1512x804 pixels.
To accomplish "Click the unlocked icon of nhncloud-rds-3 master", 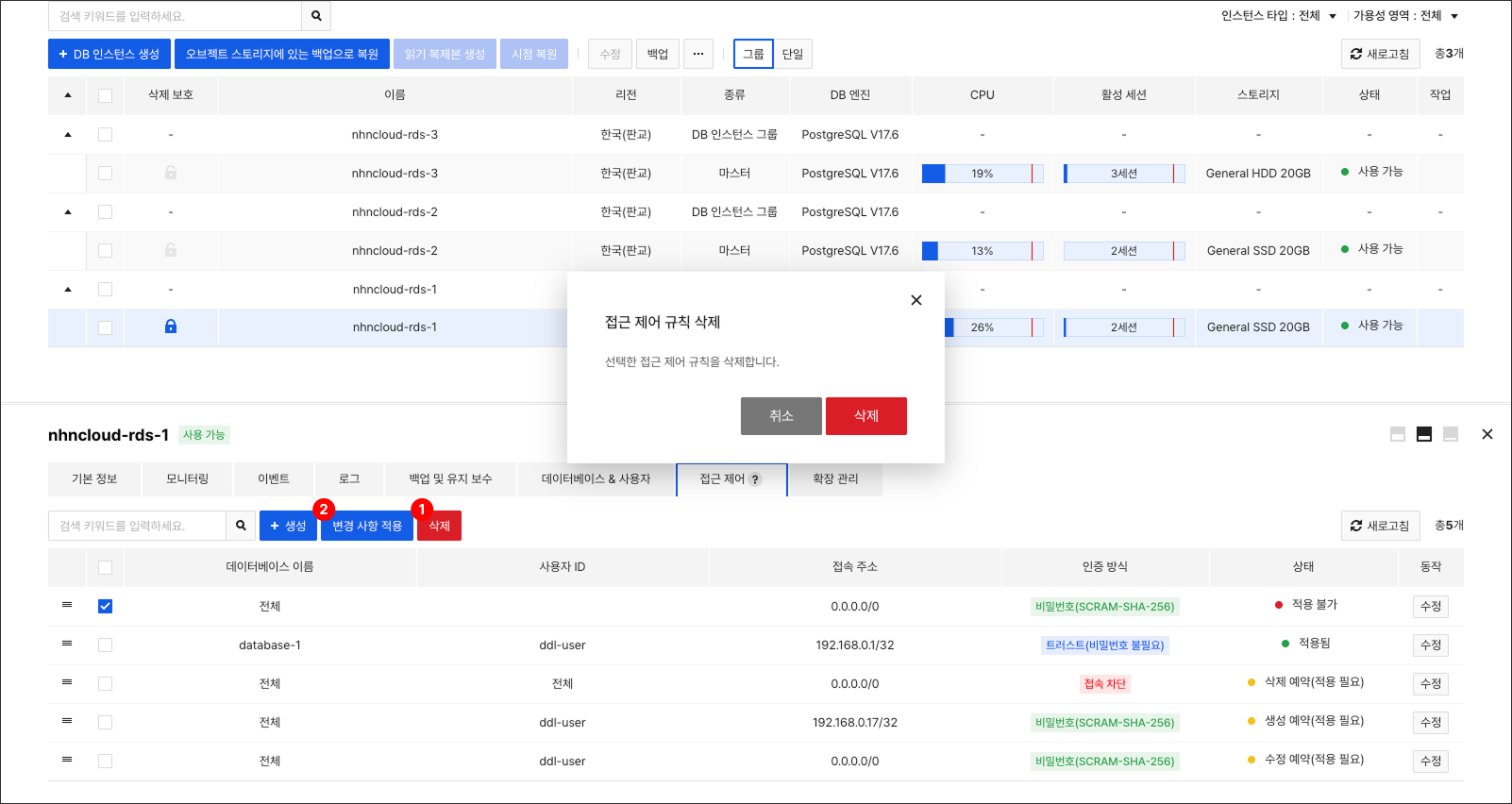I will point(171,173).
